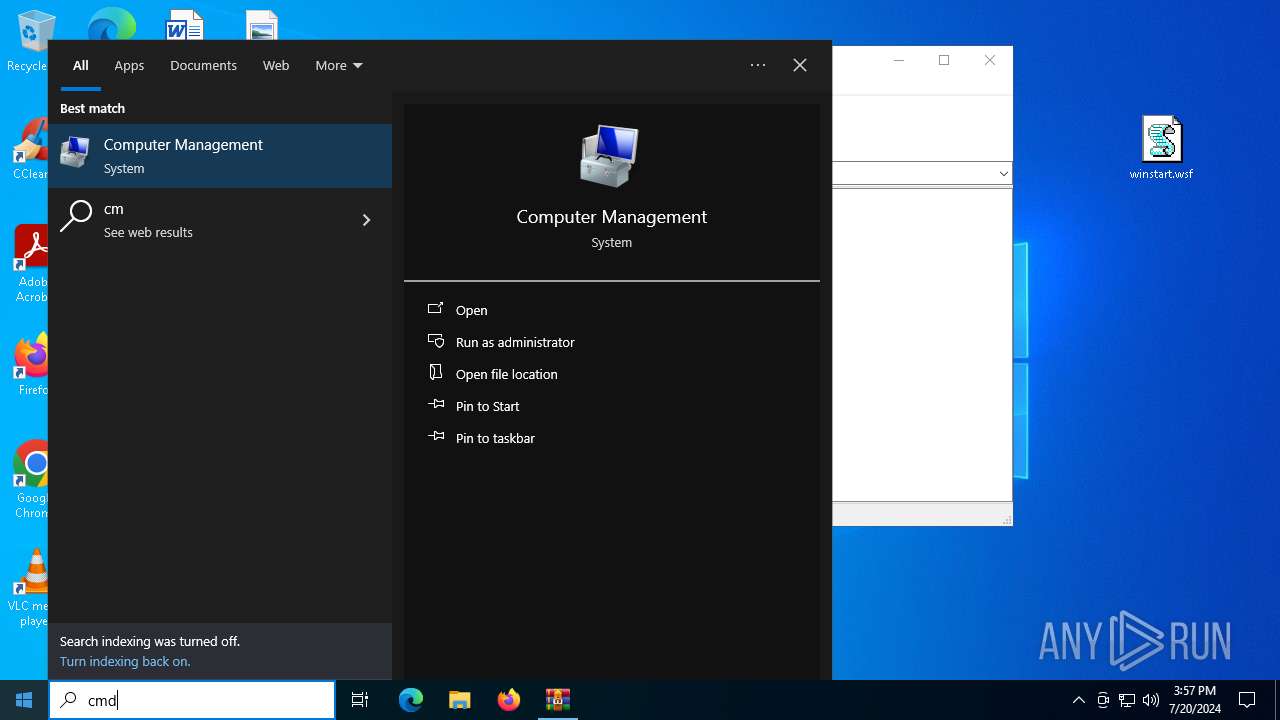Click the Open file location icon
The image size is (1280, 720).
436,372
